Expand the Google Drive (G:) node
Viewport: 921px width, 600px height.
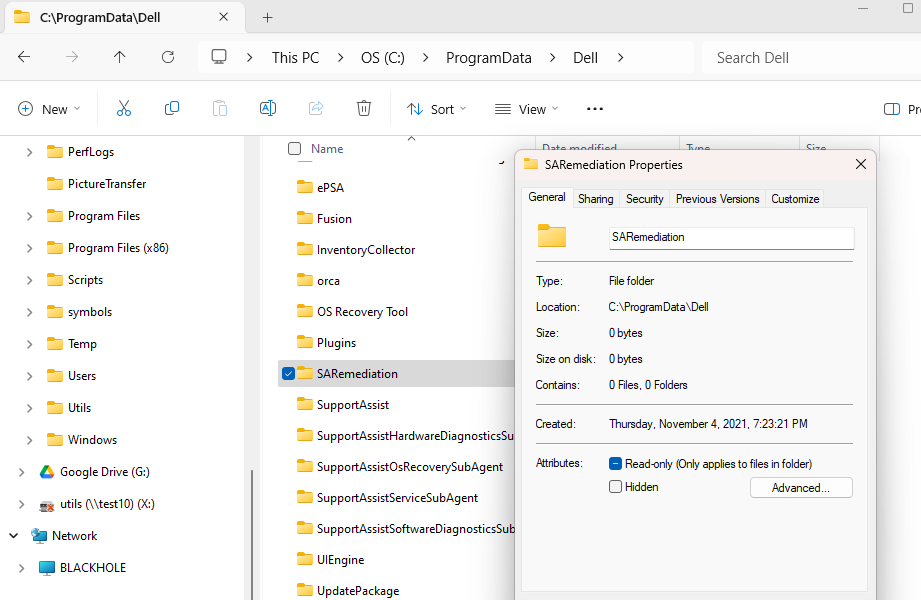pyautogui.click(x=21, y=472)
